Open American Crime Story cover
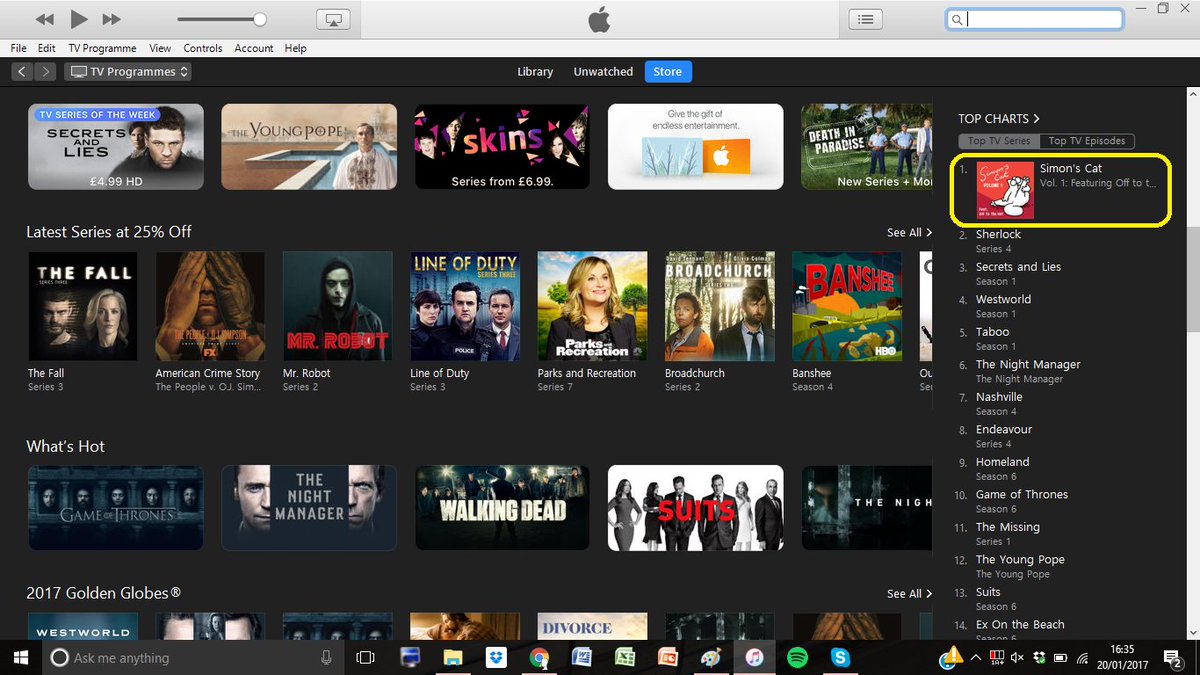The height and width of the screenshot is (675, 1200). [x=210, y=306]
